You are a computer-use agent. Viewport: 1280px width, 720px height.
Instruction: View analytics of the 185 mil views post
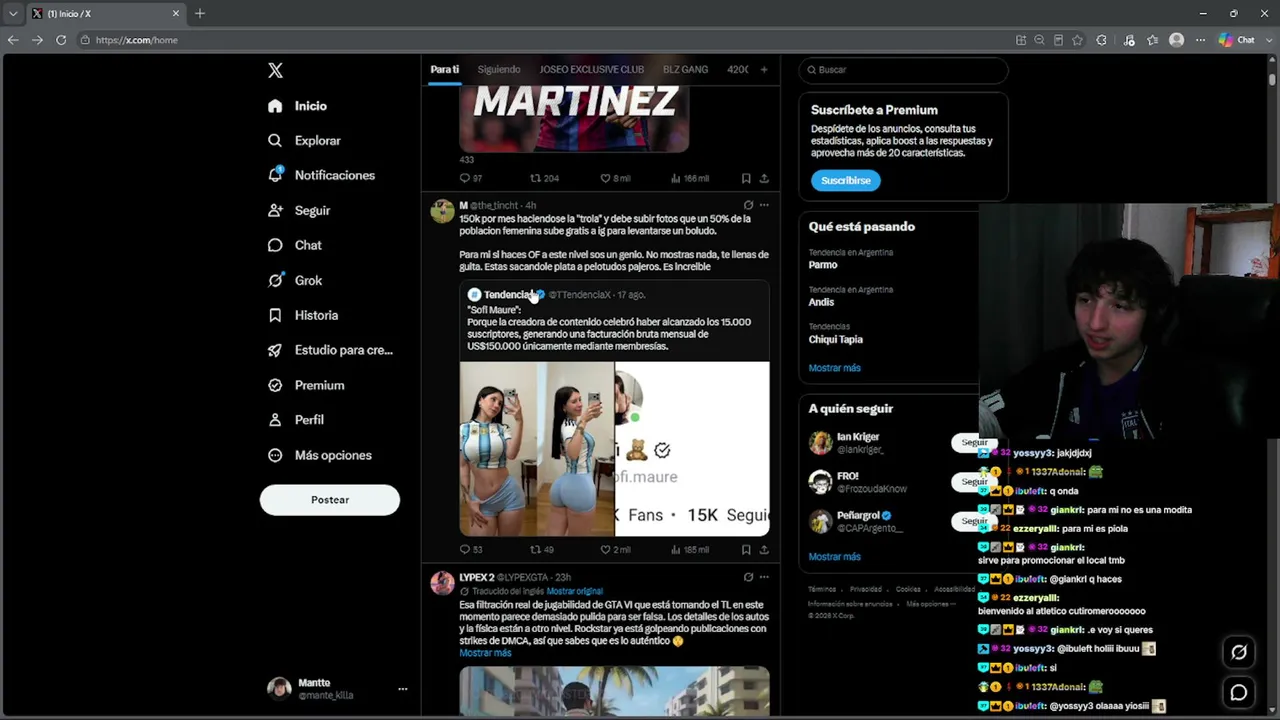pyautogui.click(x=690, y=549)
